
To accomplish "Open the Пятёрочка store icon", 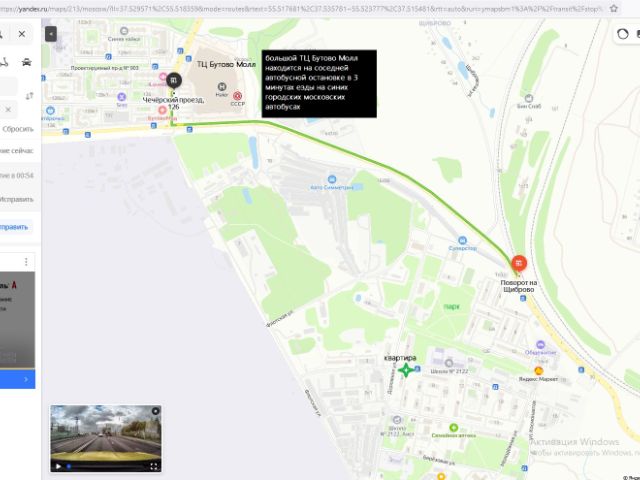I will [50, 111].
